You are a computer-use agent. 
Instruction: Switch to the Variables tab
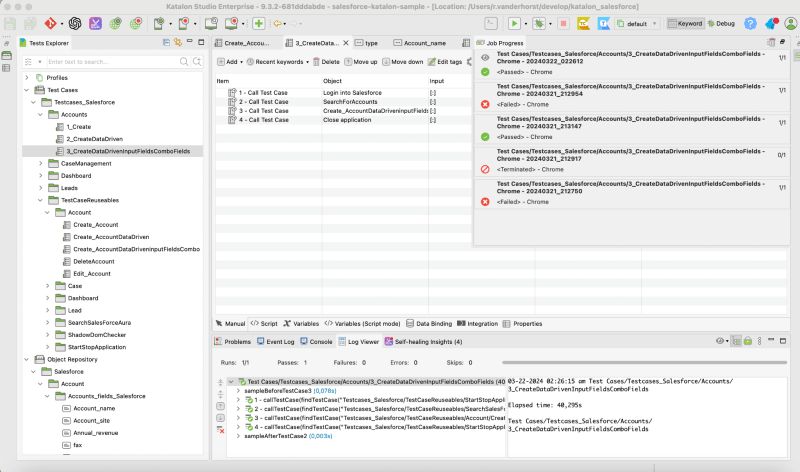click(301, 324)
